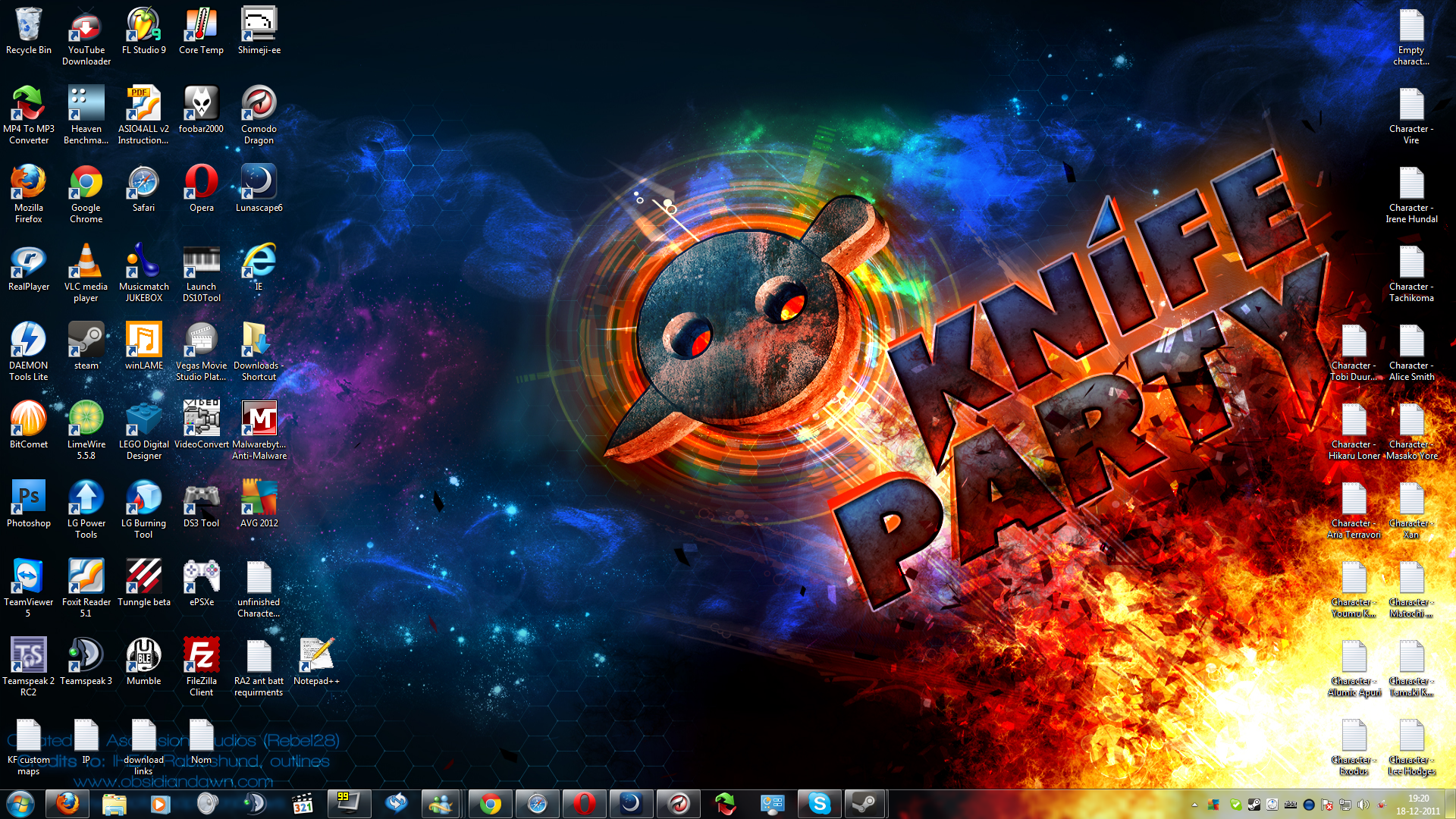Click the RealPlayer desktop icon

pos(29,268)
